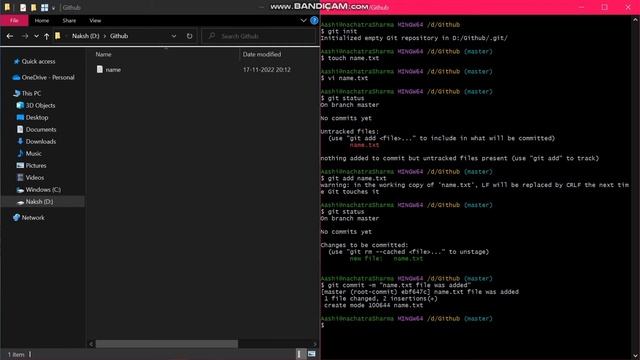Click the OneDrive cloud icon
The width and height of the screenshot is (640, 360).
(x=16, y=77)
